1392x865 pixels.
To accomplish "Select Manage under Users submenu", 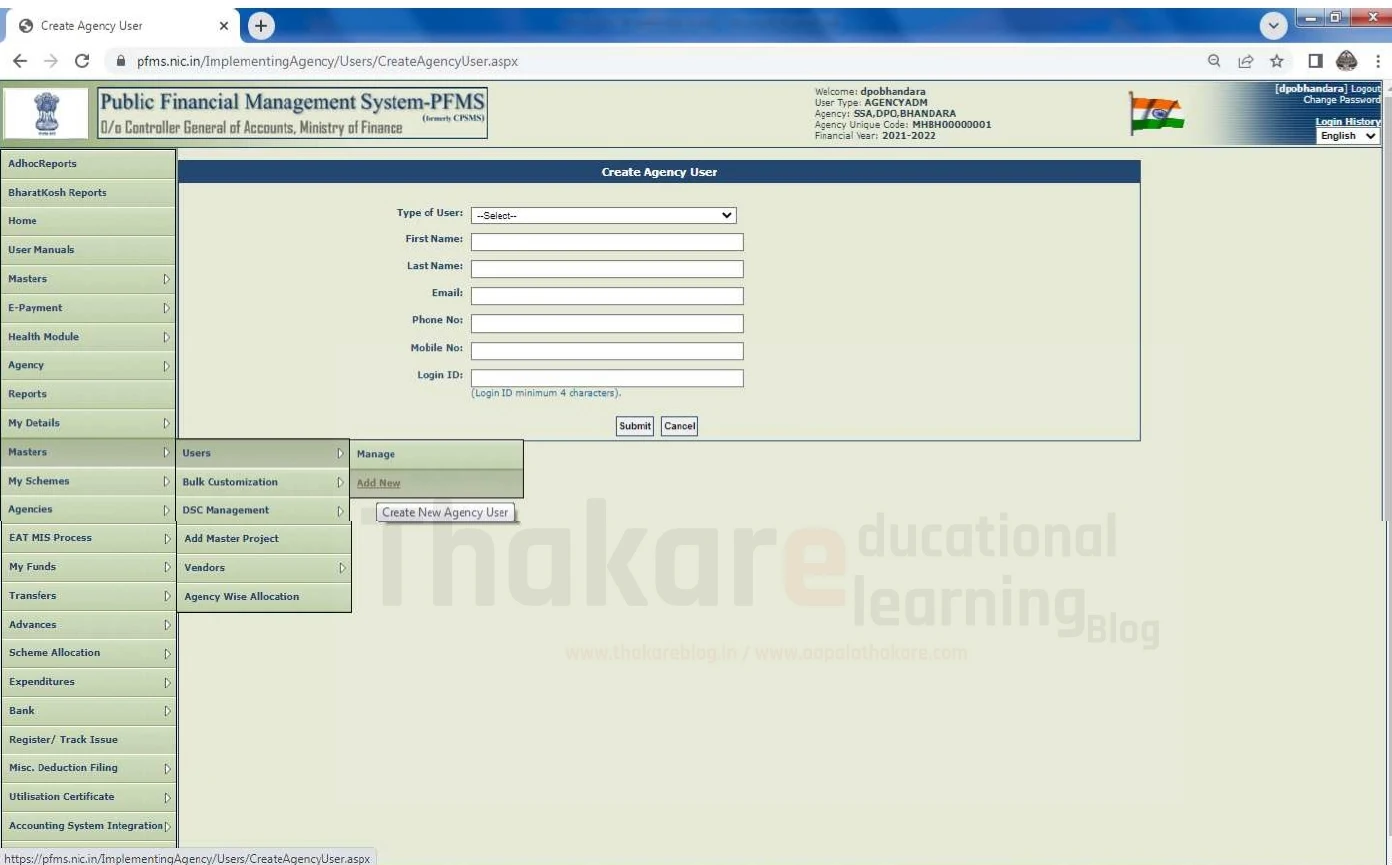I will (436, 454).
